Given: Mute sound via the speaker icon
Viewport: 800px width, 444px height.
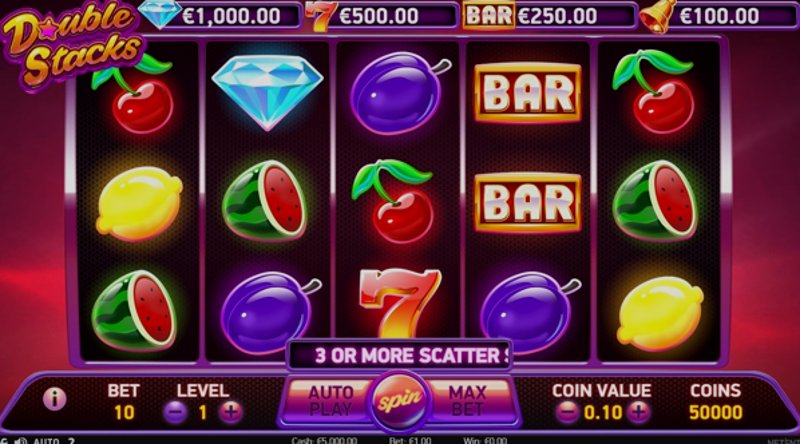Looking at the screenshot, I should (x=20, y=440).
